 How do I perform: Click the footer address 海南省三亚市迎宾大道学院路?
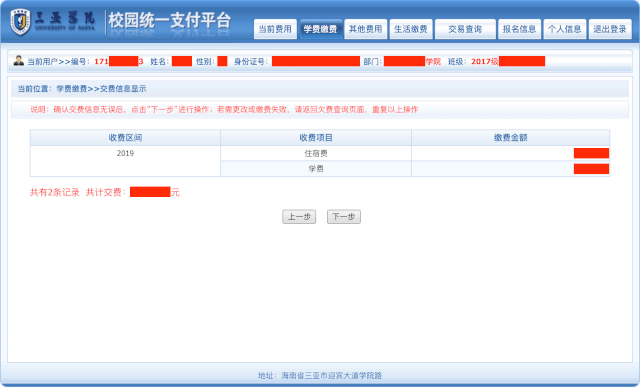tap(331, 375)
